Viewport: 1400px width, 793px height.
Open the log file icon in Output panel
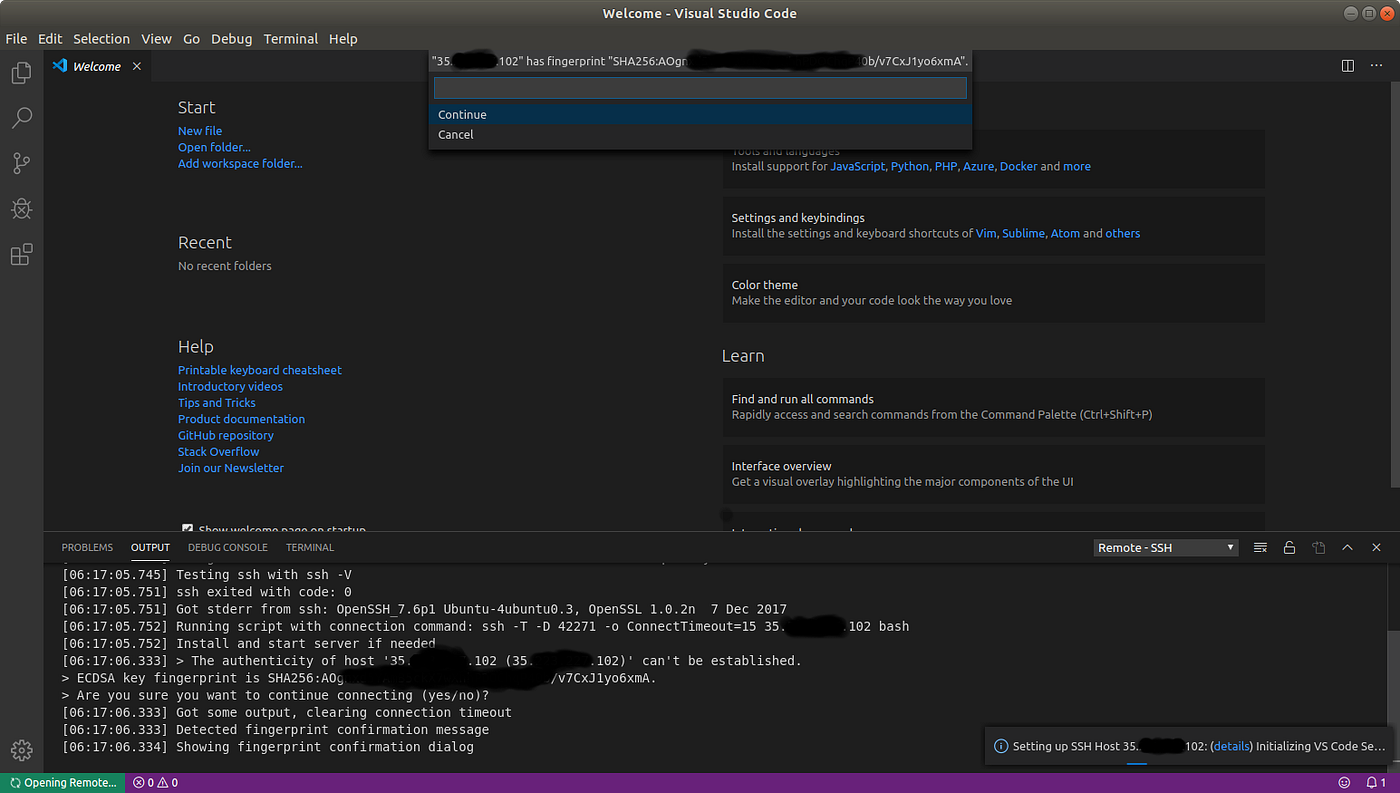[x=1319, y=547]
